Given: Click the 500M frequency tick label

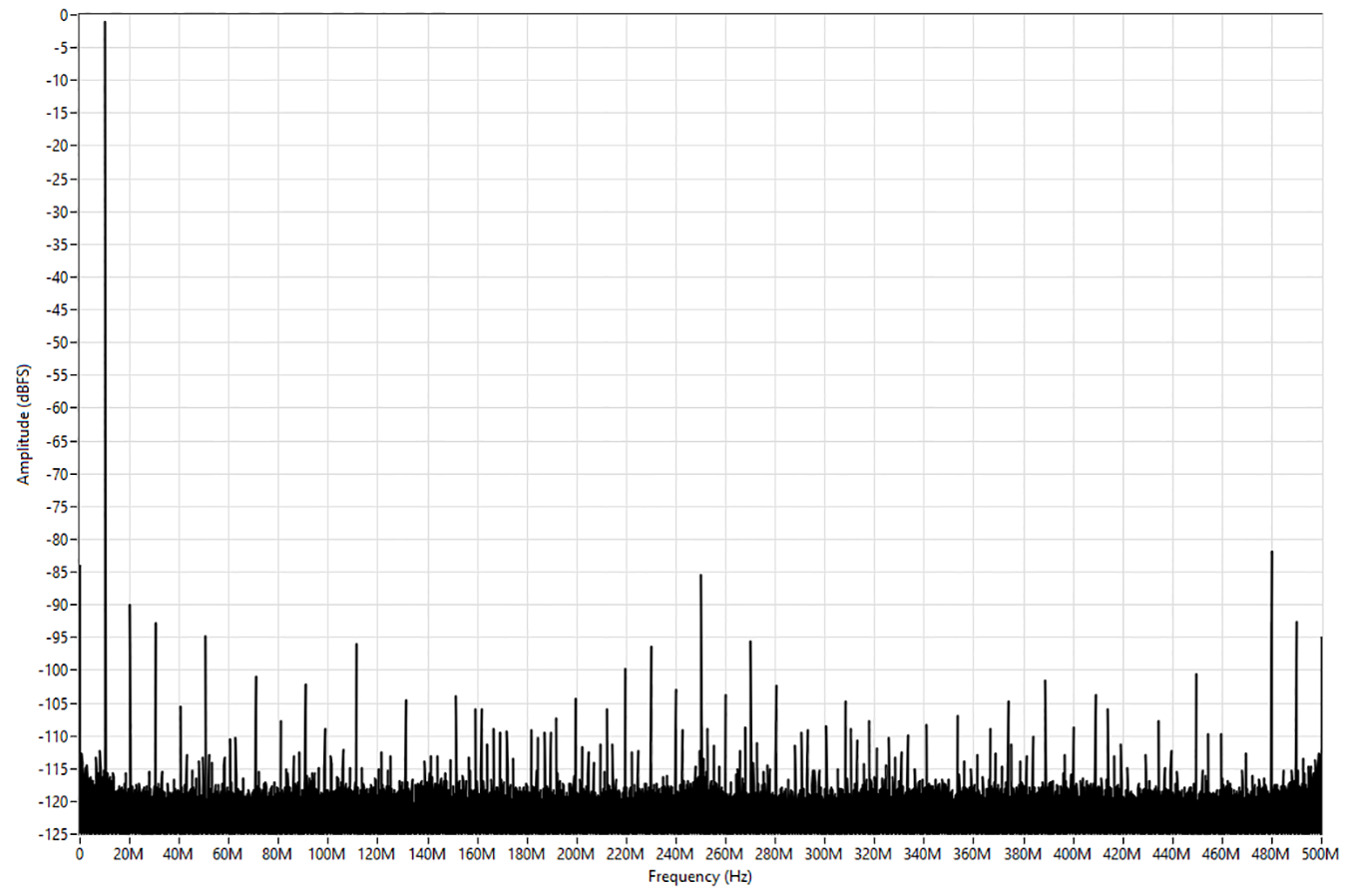Looking at the screenshot, I should click(1321, 854).
